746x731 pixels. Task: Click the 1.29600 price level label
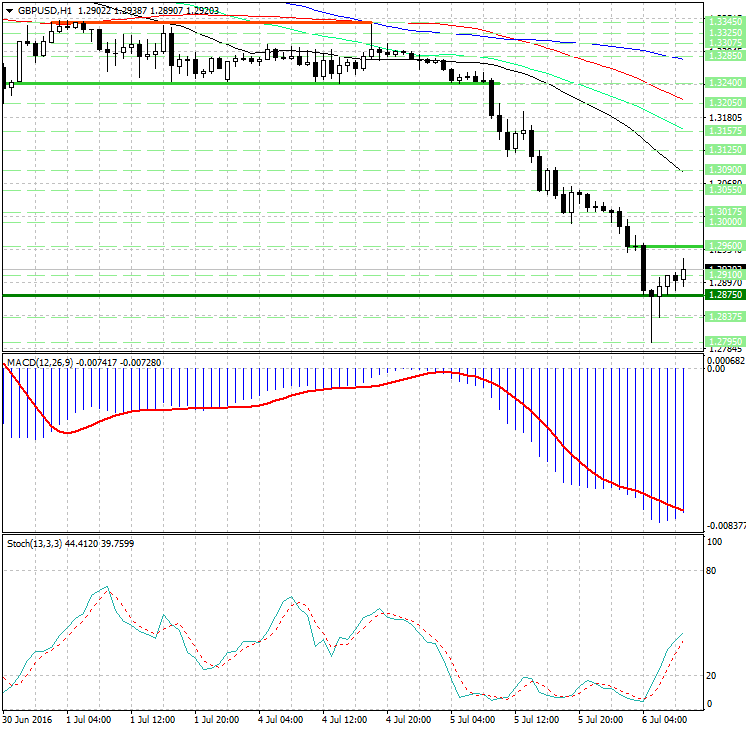point(724,246)
